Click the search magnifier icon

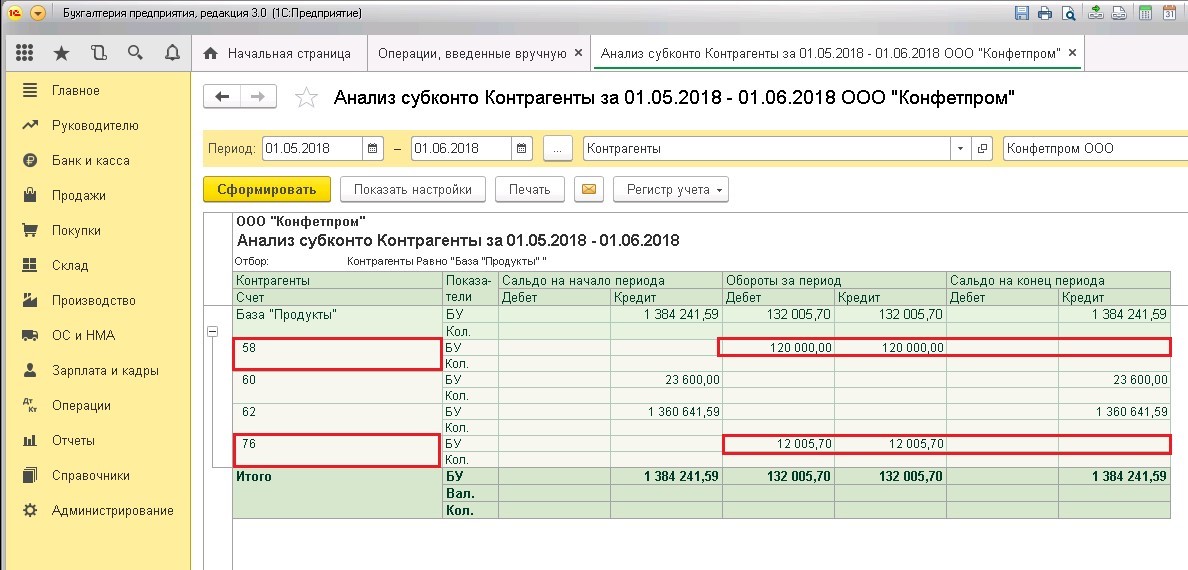136,53
